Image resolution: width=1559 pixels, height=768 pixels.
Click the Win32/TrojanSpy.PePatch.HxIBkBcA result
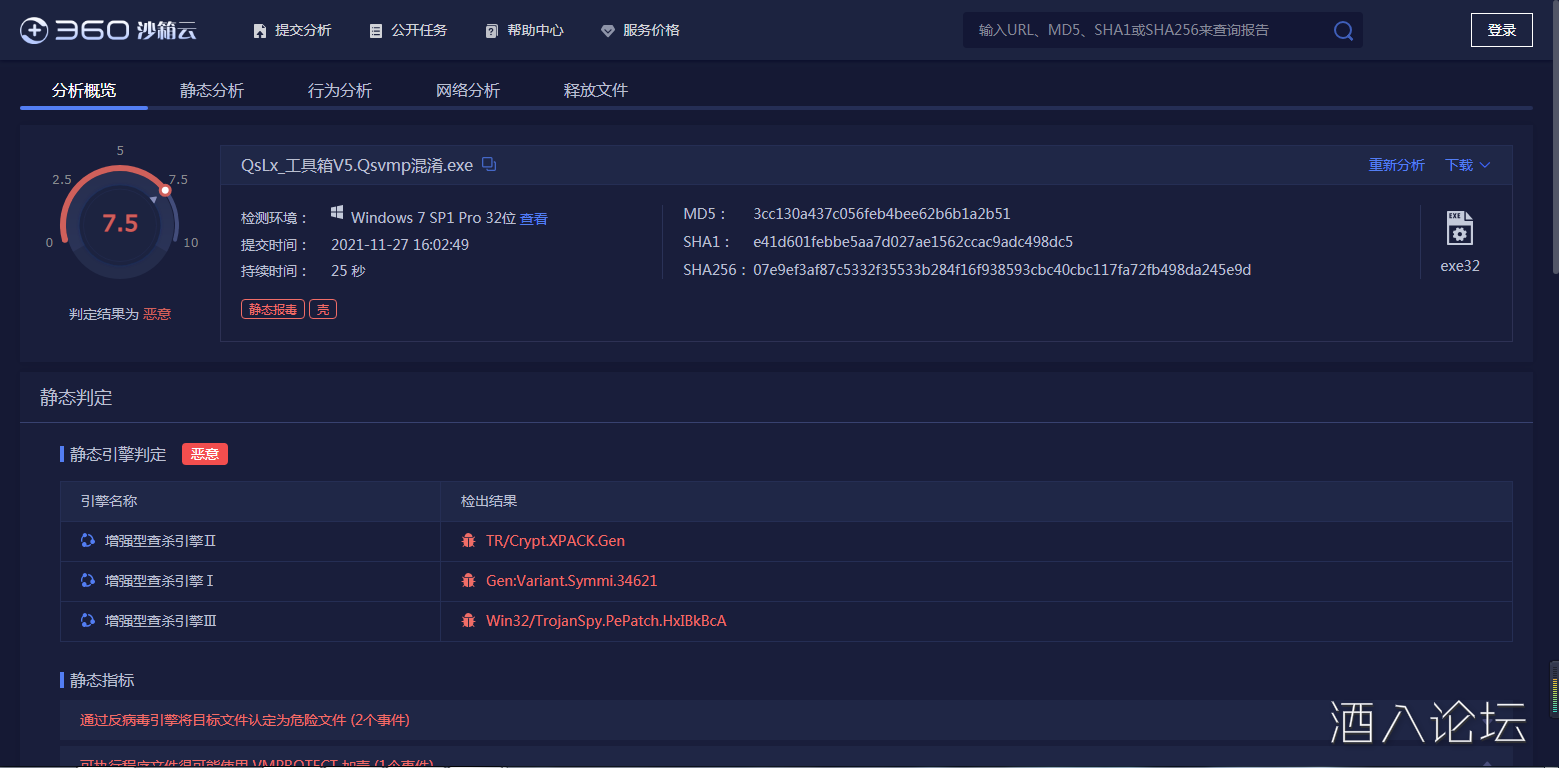tap(606, 621)
